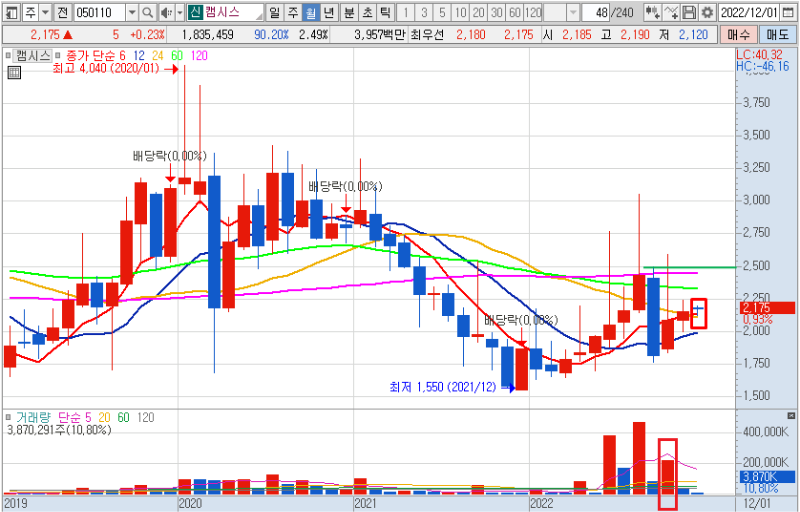The width and height of the screenshot is (800, 512).
Task: Open the empty interval combo box dropdown
Action: [x=573, y=12]
